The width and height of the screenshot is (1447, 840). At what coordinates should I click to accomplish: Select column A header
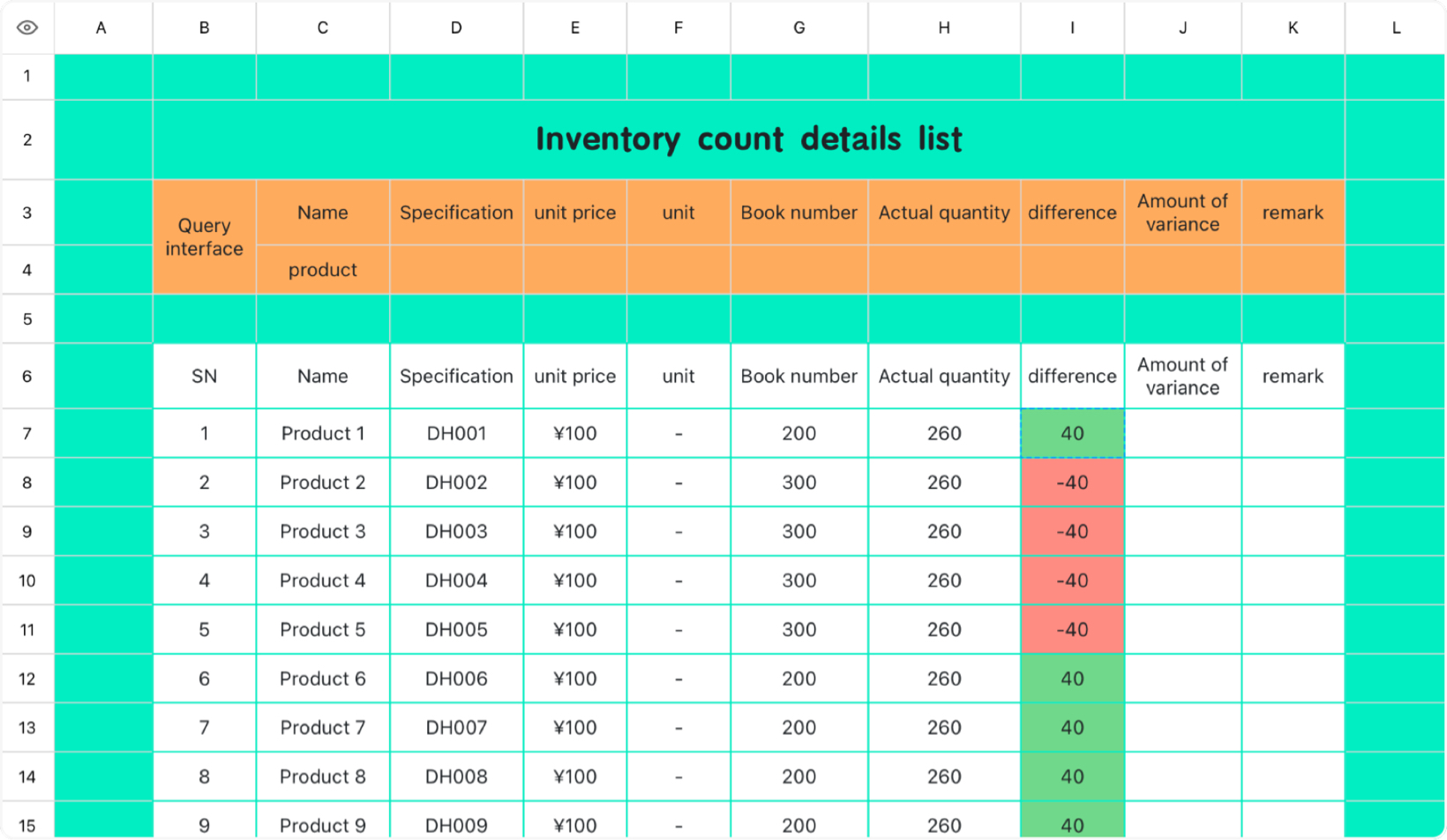[x=102, y=27]
